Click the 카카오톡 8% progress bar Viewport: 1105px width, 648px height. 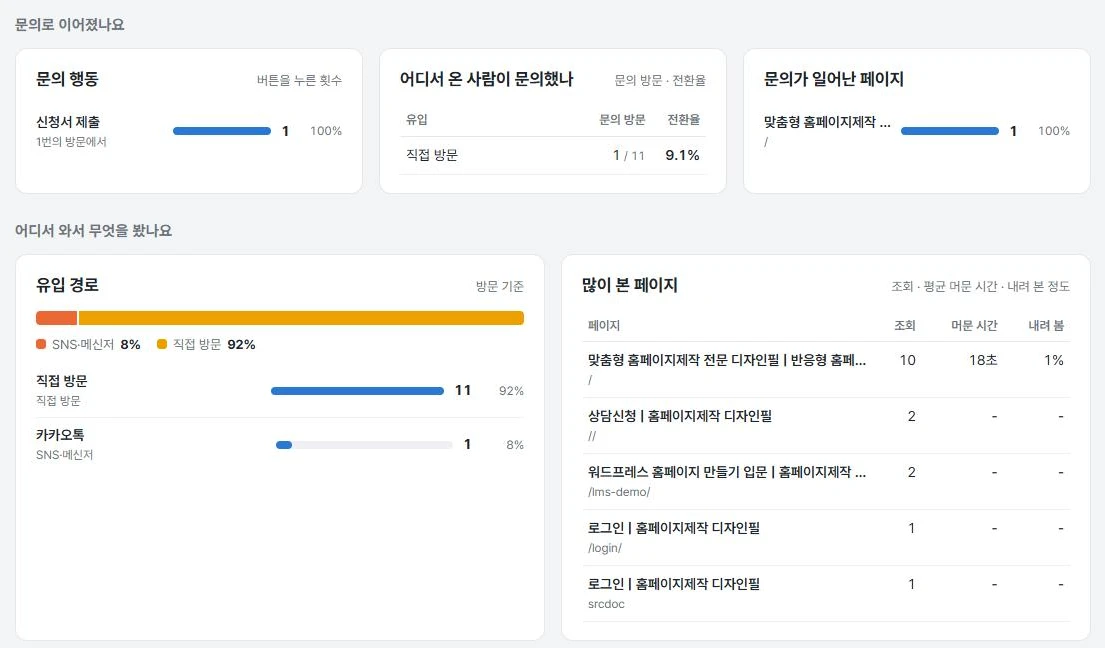point(364,445)
